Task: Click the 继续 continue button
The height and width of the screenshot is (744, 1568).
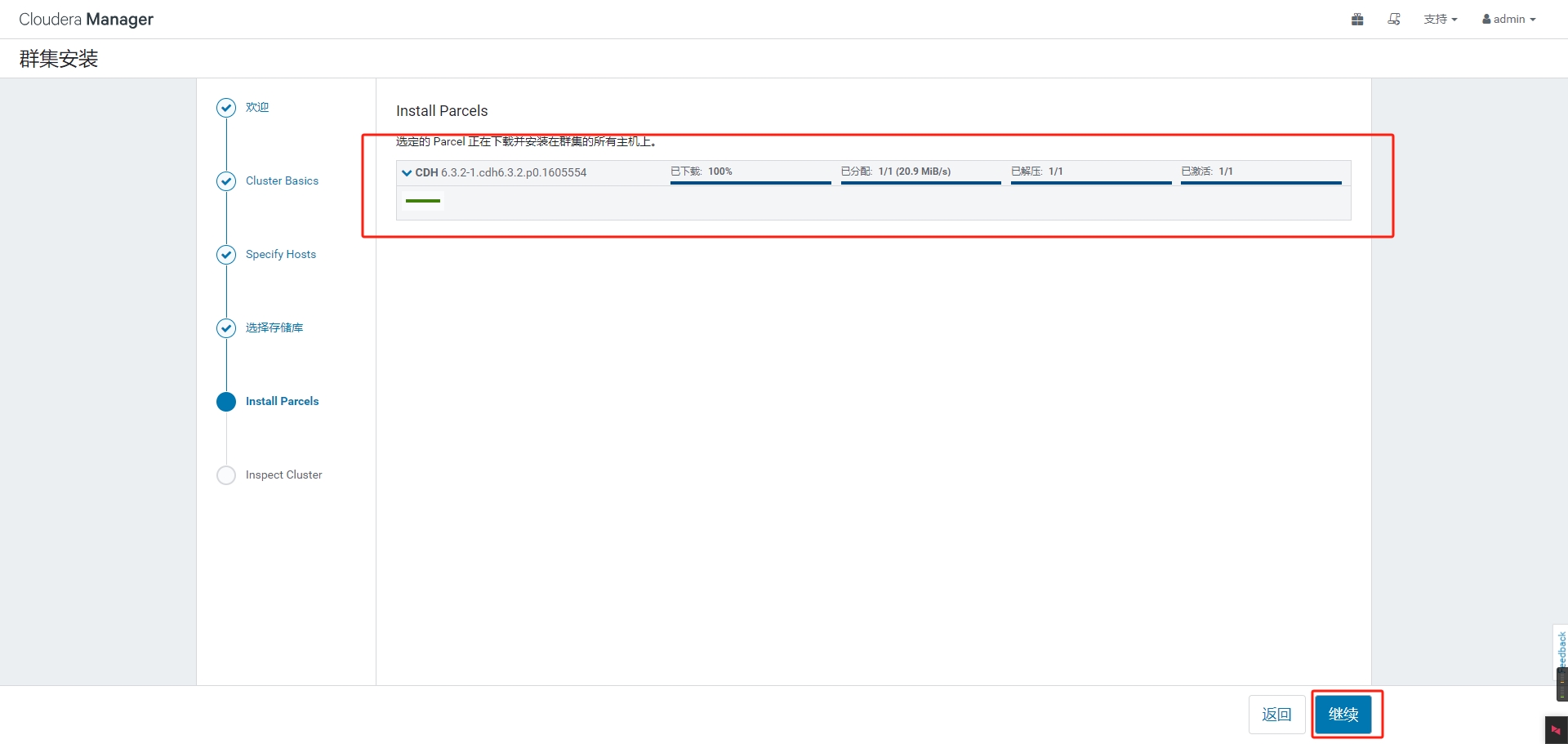Action: pyautogui.click(x=1343, y=715)
